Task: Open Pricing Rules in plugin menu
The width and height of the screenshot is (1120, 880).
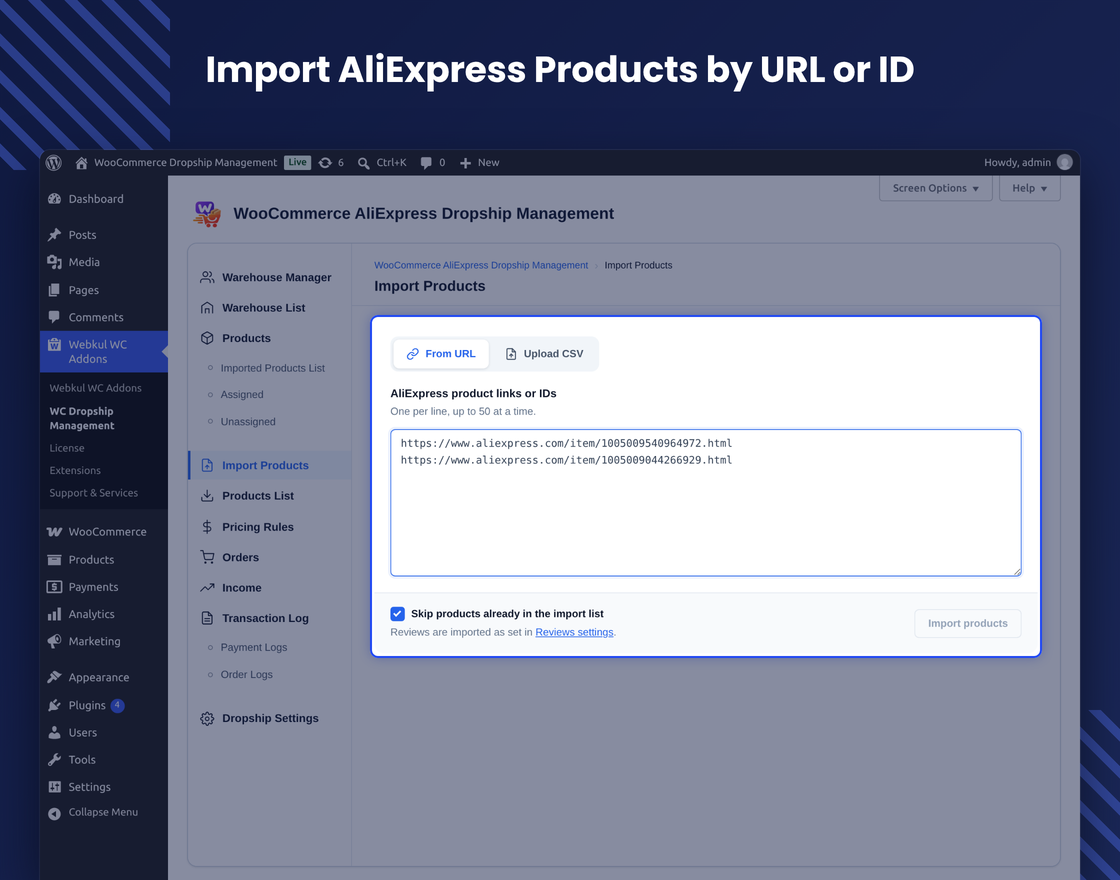Action: pyautogui.click(x=258, y=527)
